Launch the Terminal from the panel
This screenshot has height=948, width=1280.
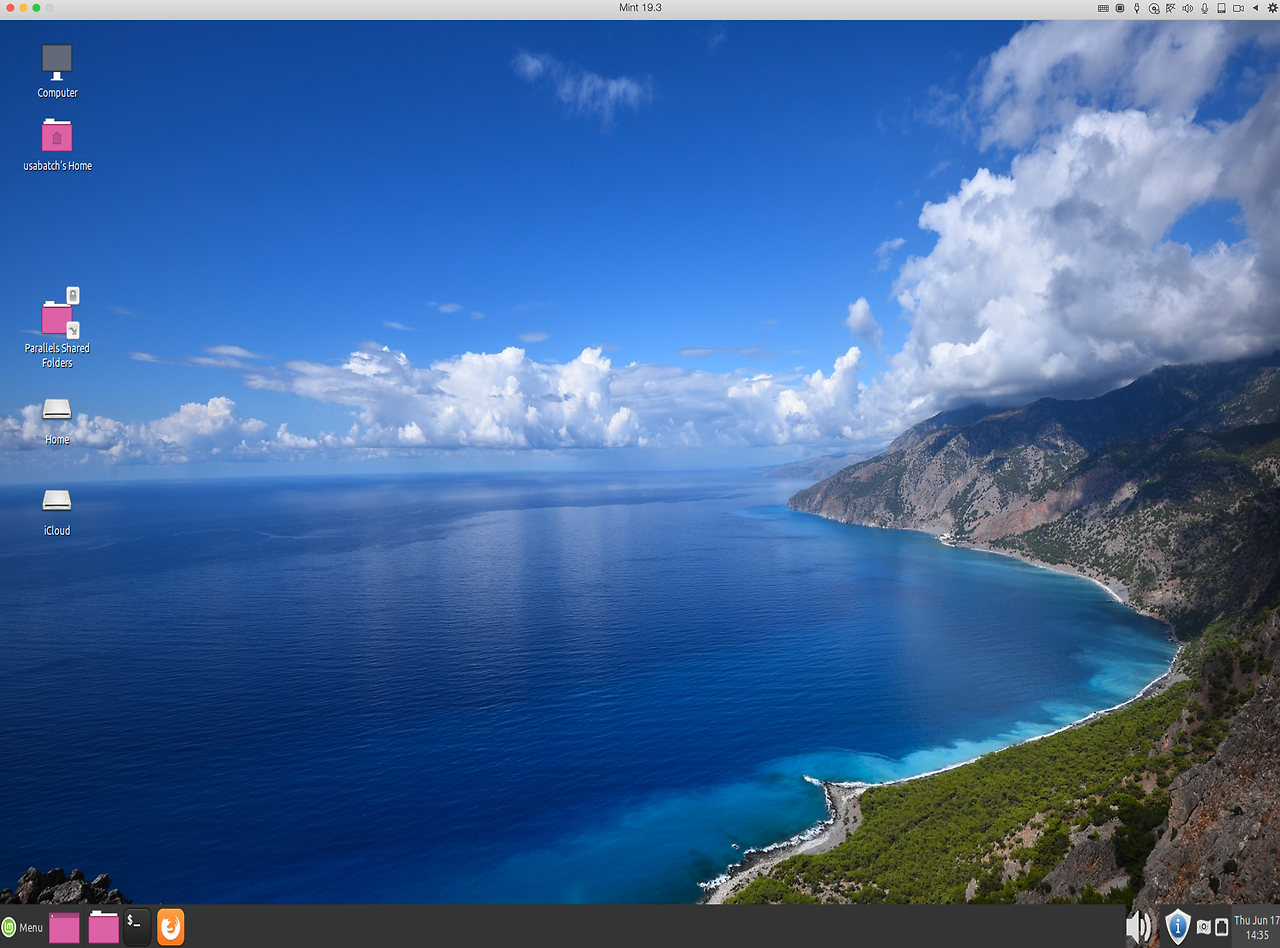click(137, 927)
